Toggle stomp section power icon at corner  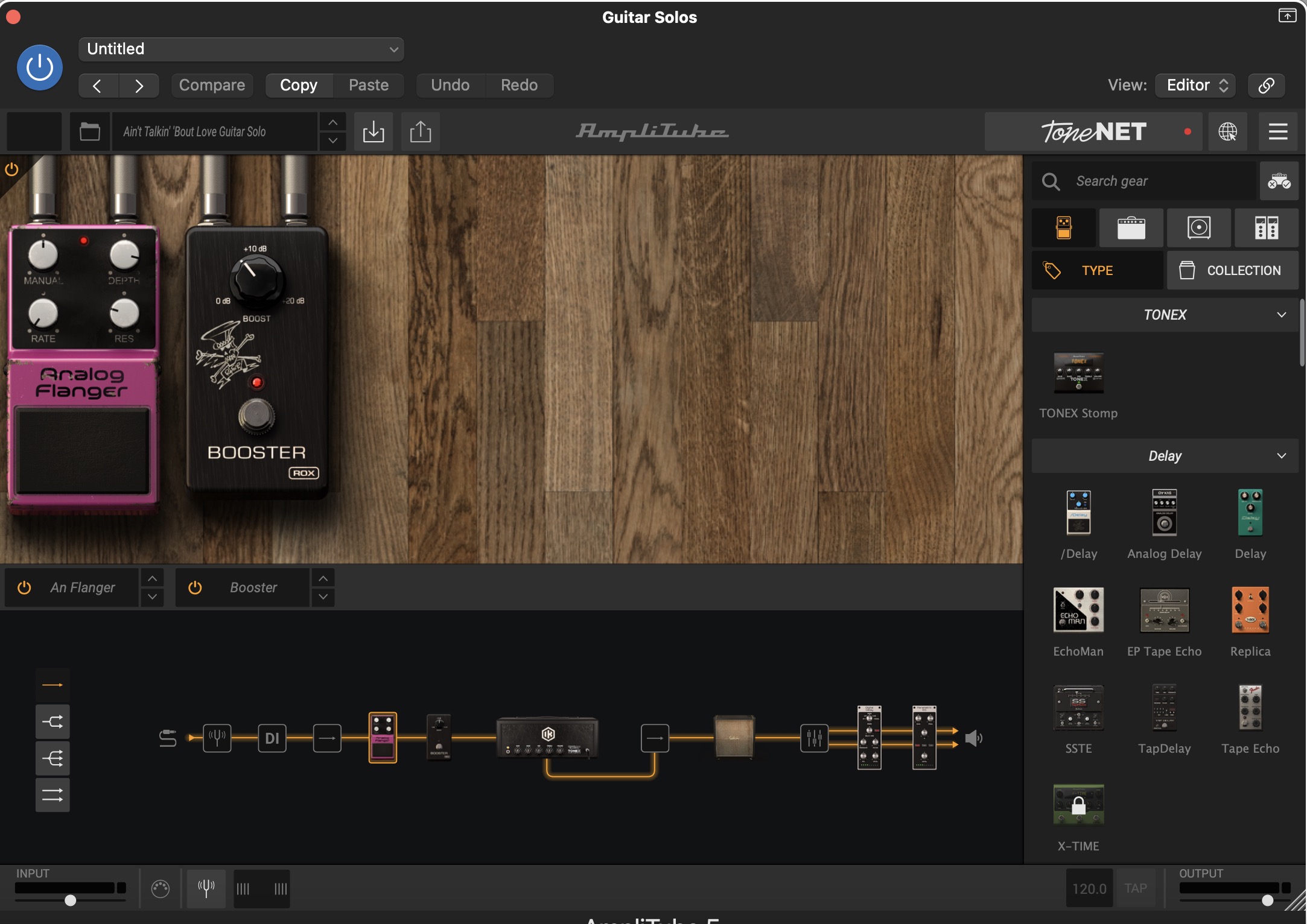[11, 169]
